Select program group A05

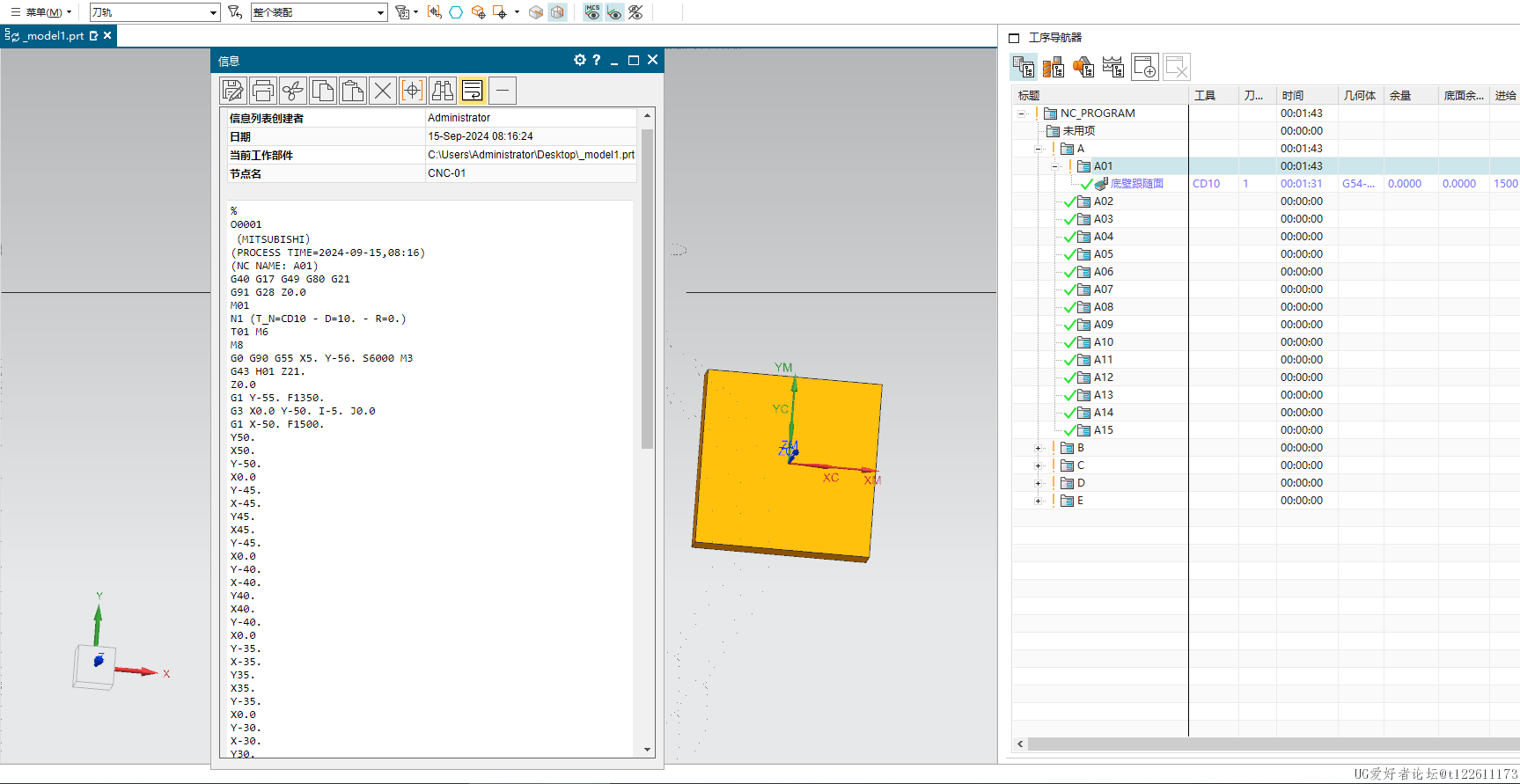(x=1103, y=254)
